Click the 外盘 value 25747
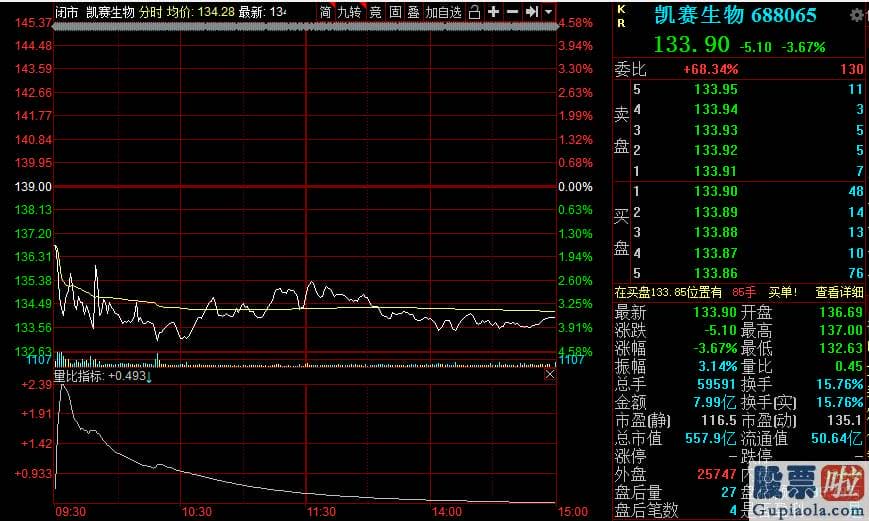 coord(717,474)
